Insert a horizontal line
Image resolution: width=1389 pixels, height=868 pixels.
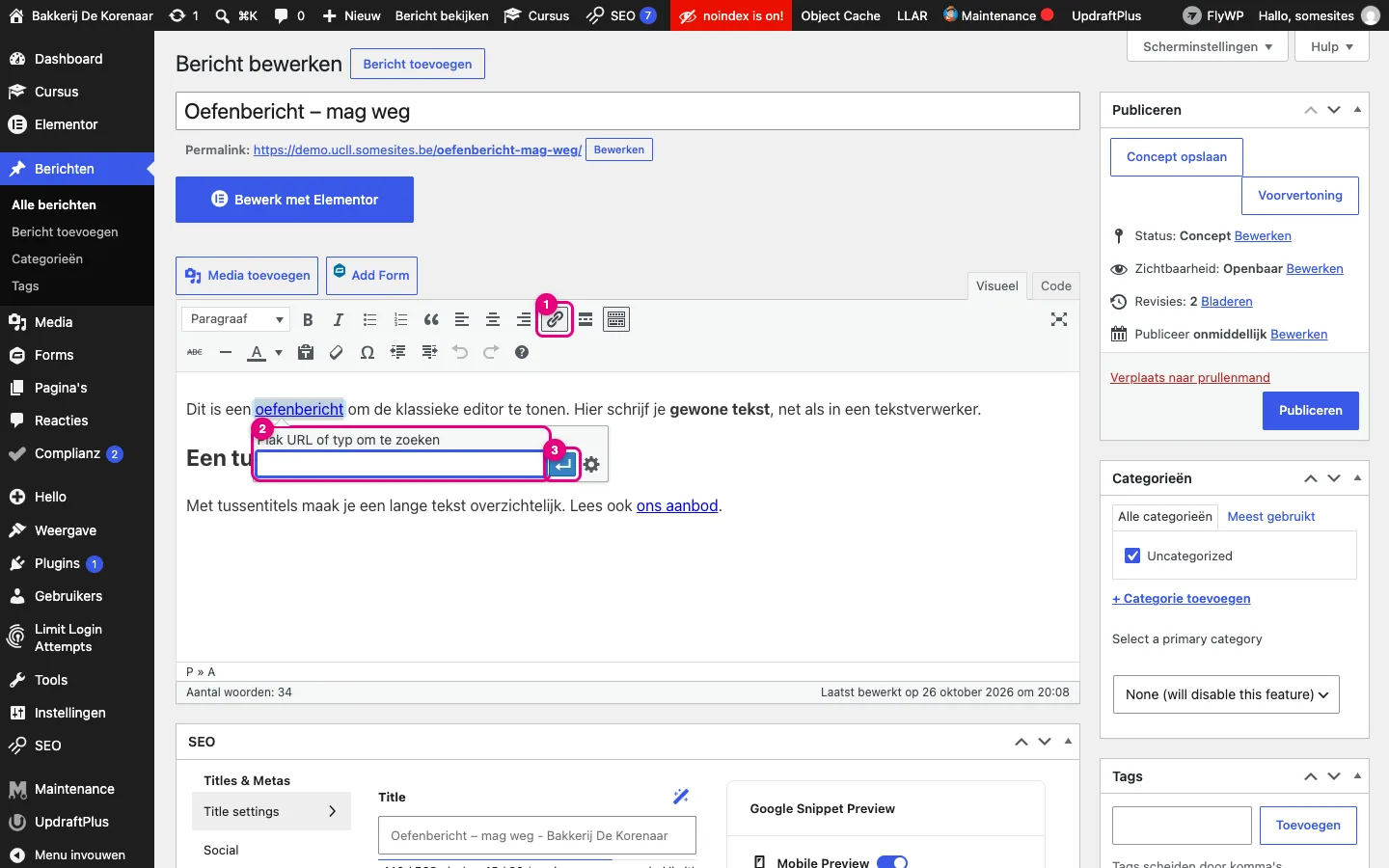226,353
